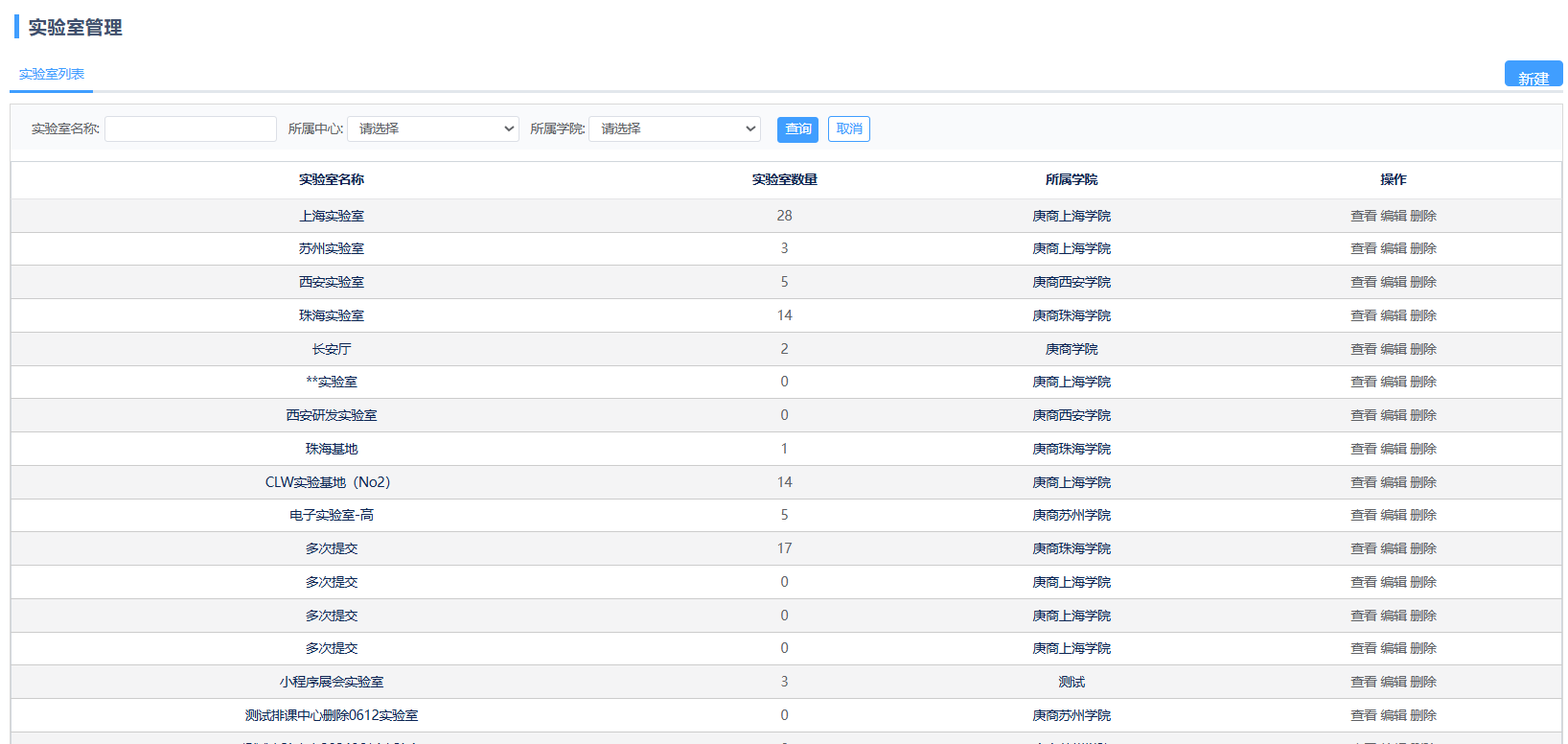Delete the CLW实验基地 (No2) entry
1568x744 pixels.
(1423, 482)
